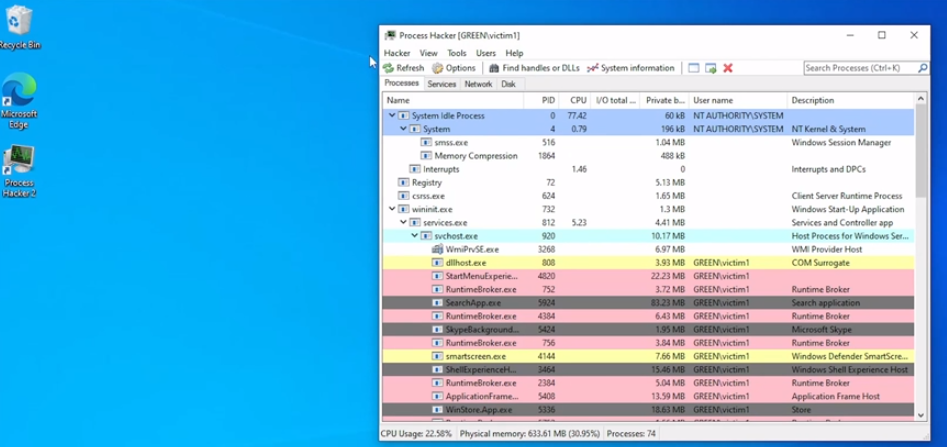Open the Hacker menu
The width and height of the screenshot is (947, 447).
(x=397, y=53)
